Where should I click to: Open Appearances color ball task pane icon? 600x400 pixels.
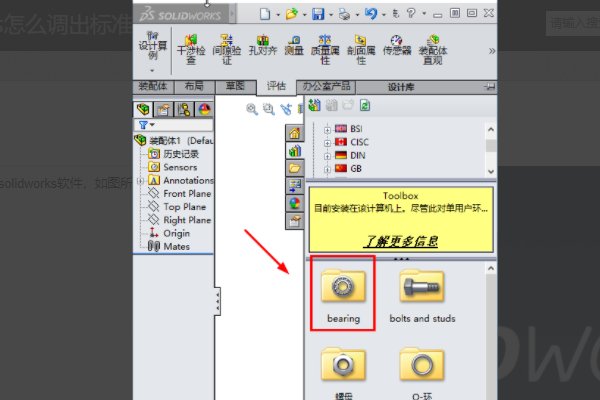(295, 203)
